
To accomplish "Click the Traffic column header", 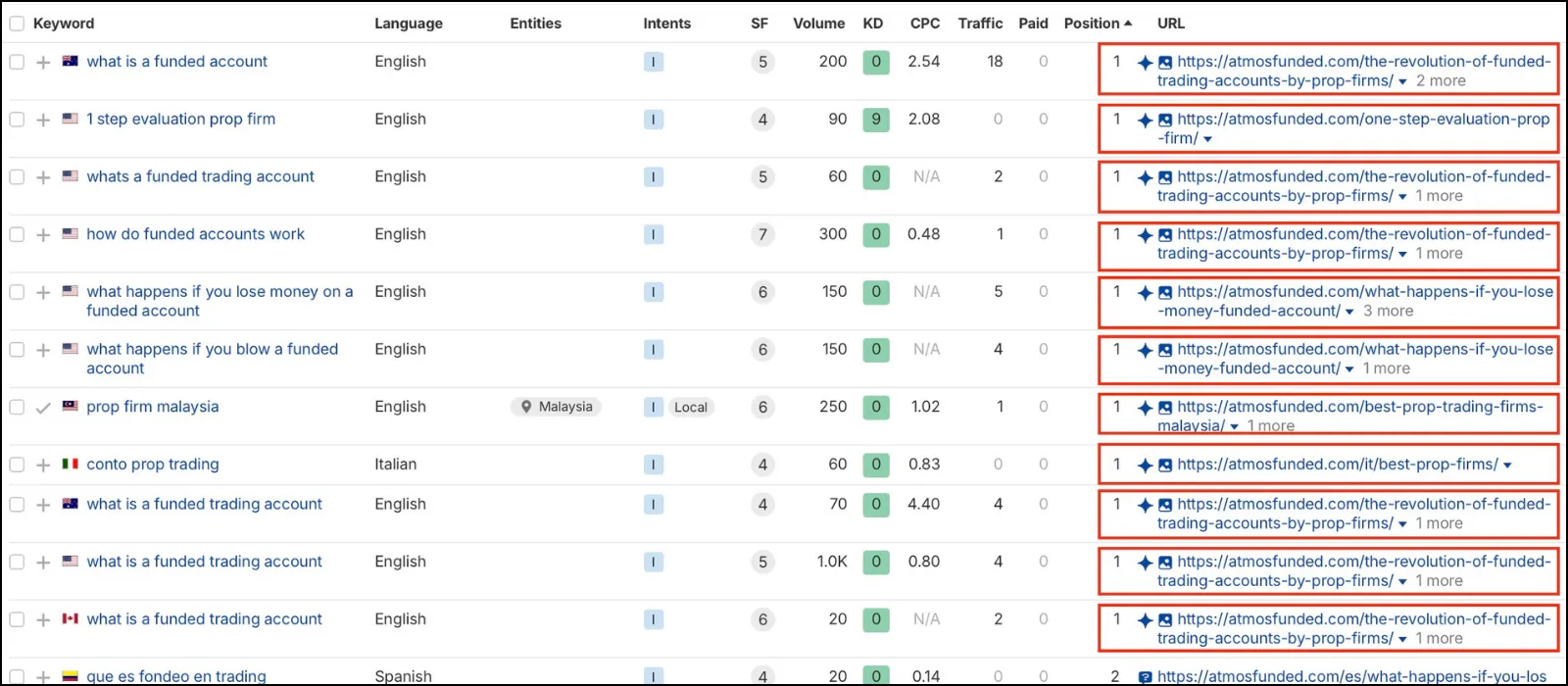I will pyautogui.click(x=980, y=24).
